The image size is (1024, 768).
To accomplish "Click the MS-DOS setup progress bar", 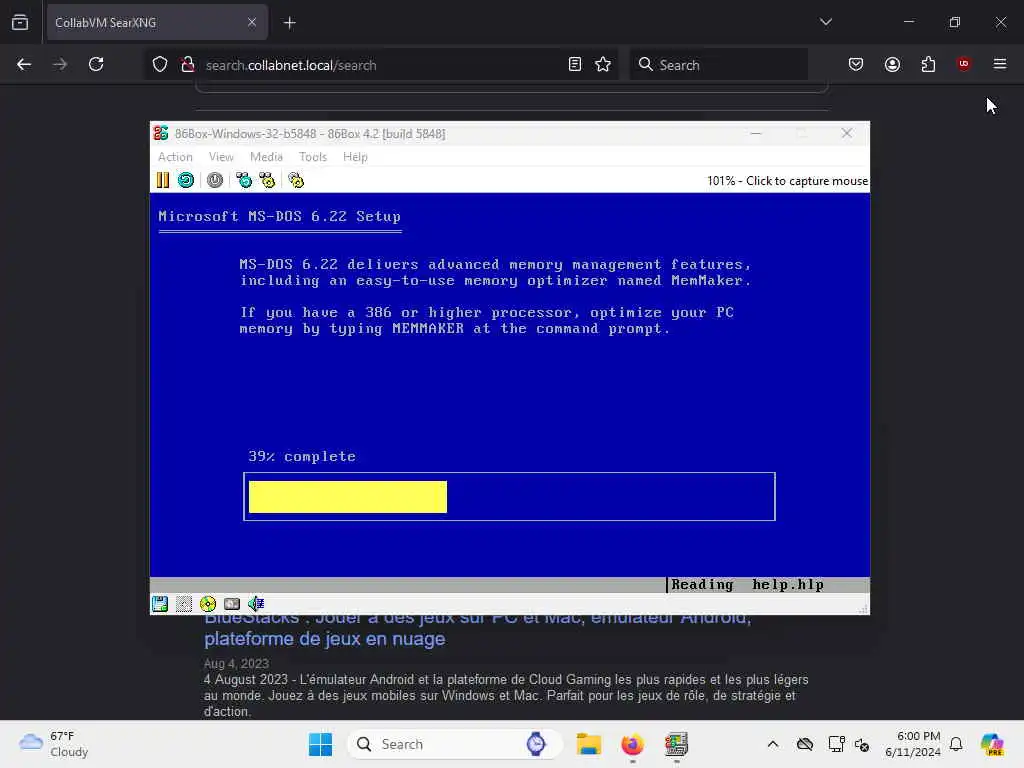I will click(509, 496).
